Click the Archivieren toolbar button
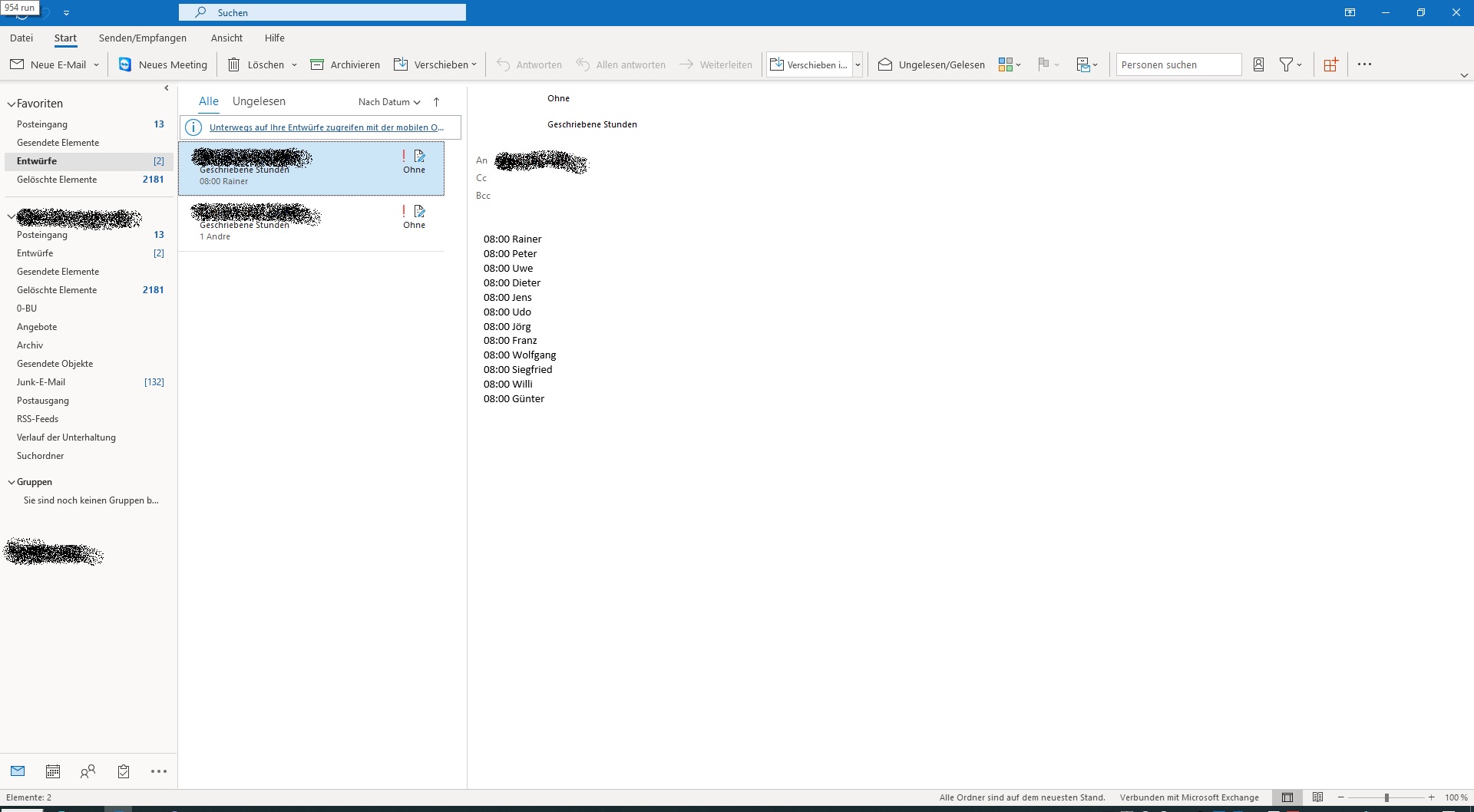This screenshot has width=1474, height=812. (x=345, y=64)
